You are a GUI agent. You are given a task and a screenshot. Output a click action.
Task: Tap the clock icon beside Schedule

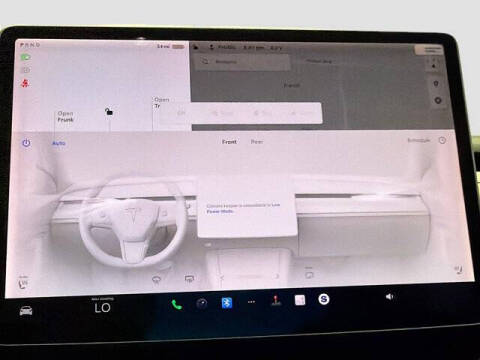(x=442, y=140)
